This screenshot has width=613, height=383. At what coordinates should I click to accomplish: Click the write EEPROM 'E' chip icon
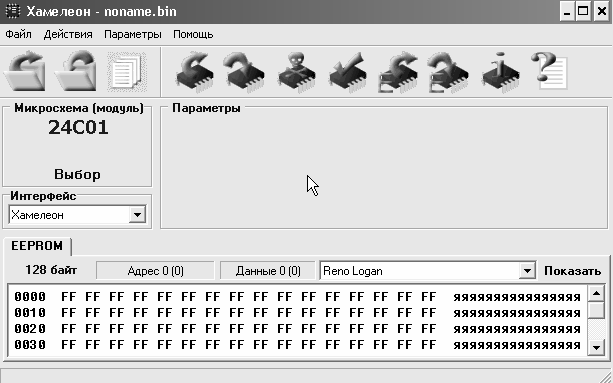click(x=448, y=72)
